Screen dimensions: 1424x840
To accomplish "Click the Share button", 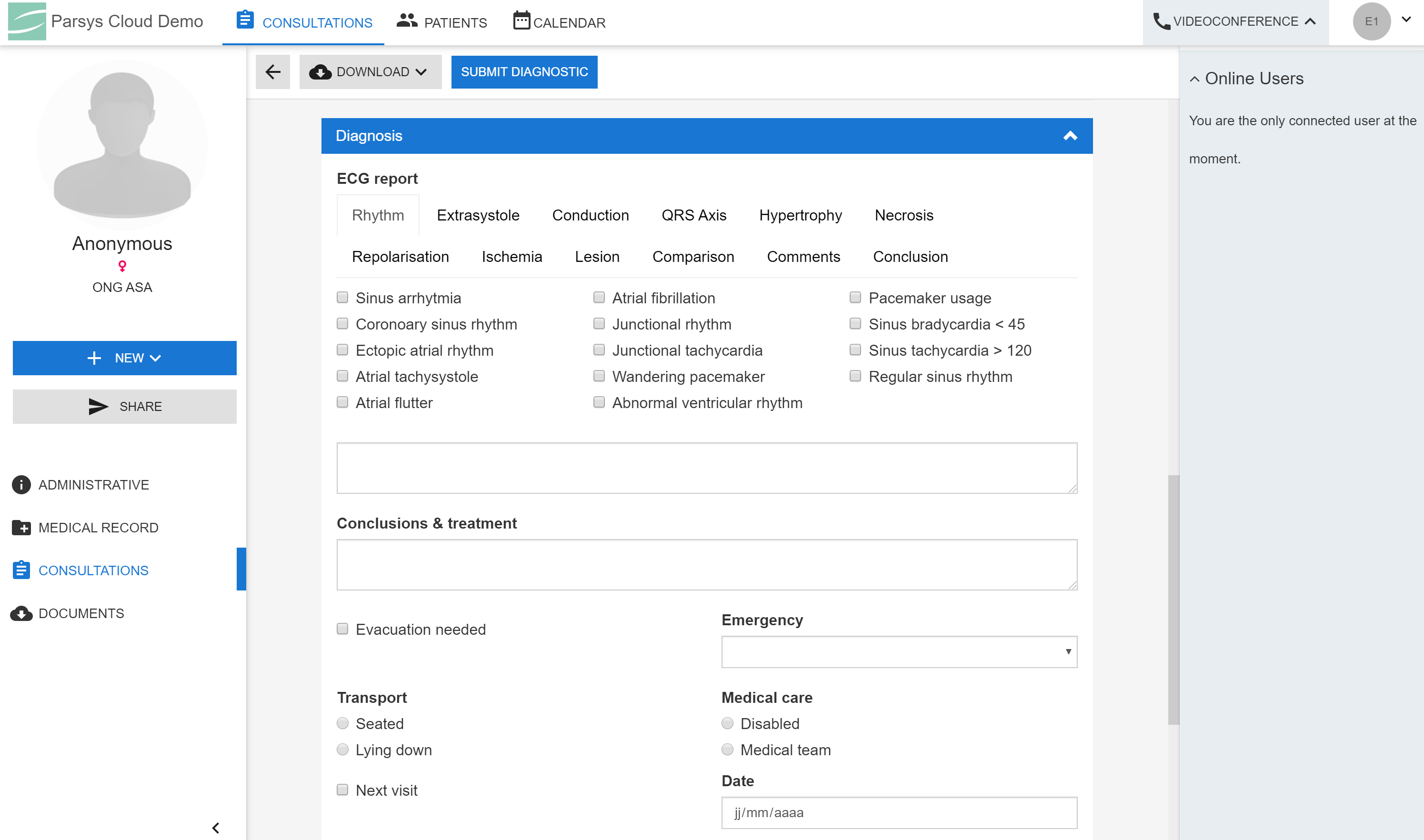I will coord(124,406).
